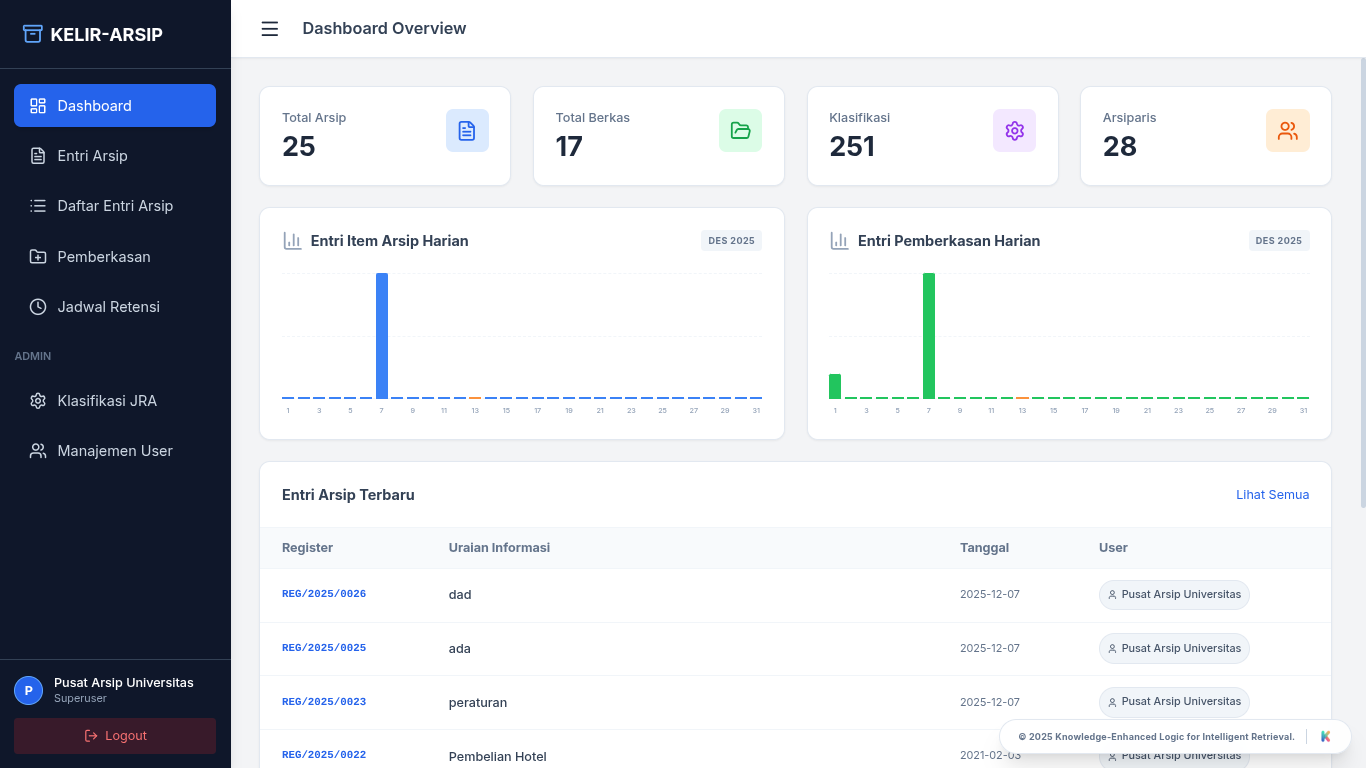Click the K logo in footer badge
This screenshot has height=768, width=1366.
(x=1326, y=737)
